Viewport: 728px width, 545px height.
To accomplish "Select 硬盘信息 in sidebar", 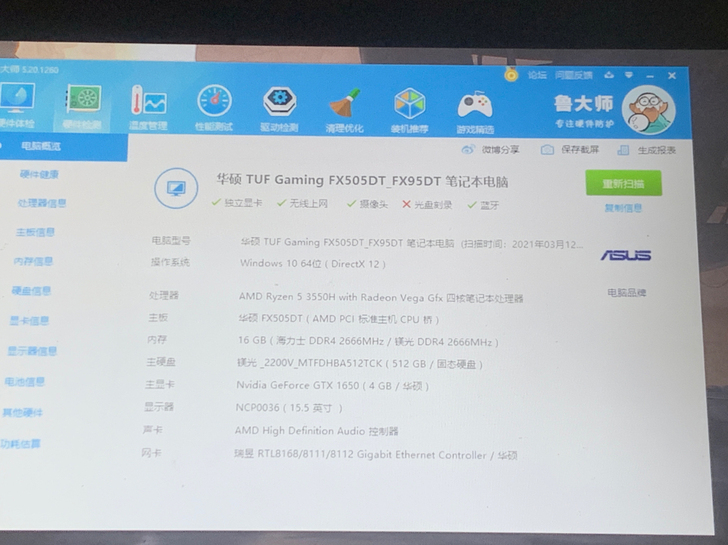I will pyautogui.click(x=31, y=291).
